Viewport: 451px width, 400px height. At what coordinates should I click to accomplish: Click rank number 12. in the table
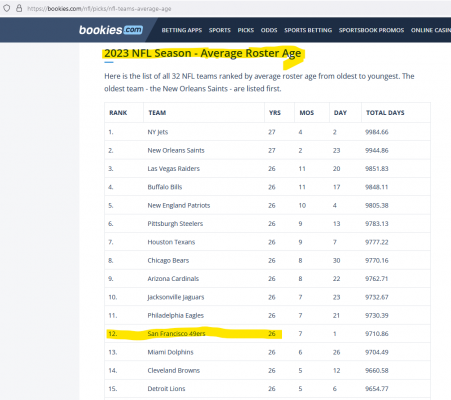point(113,334)
